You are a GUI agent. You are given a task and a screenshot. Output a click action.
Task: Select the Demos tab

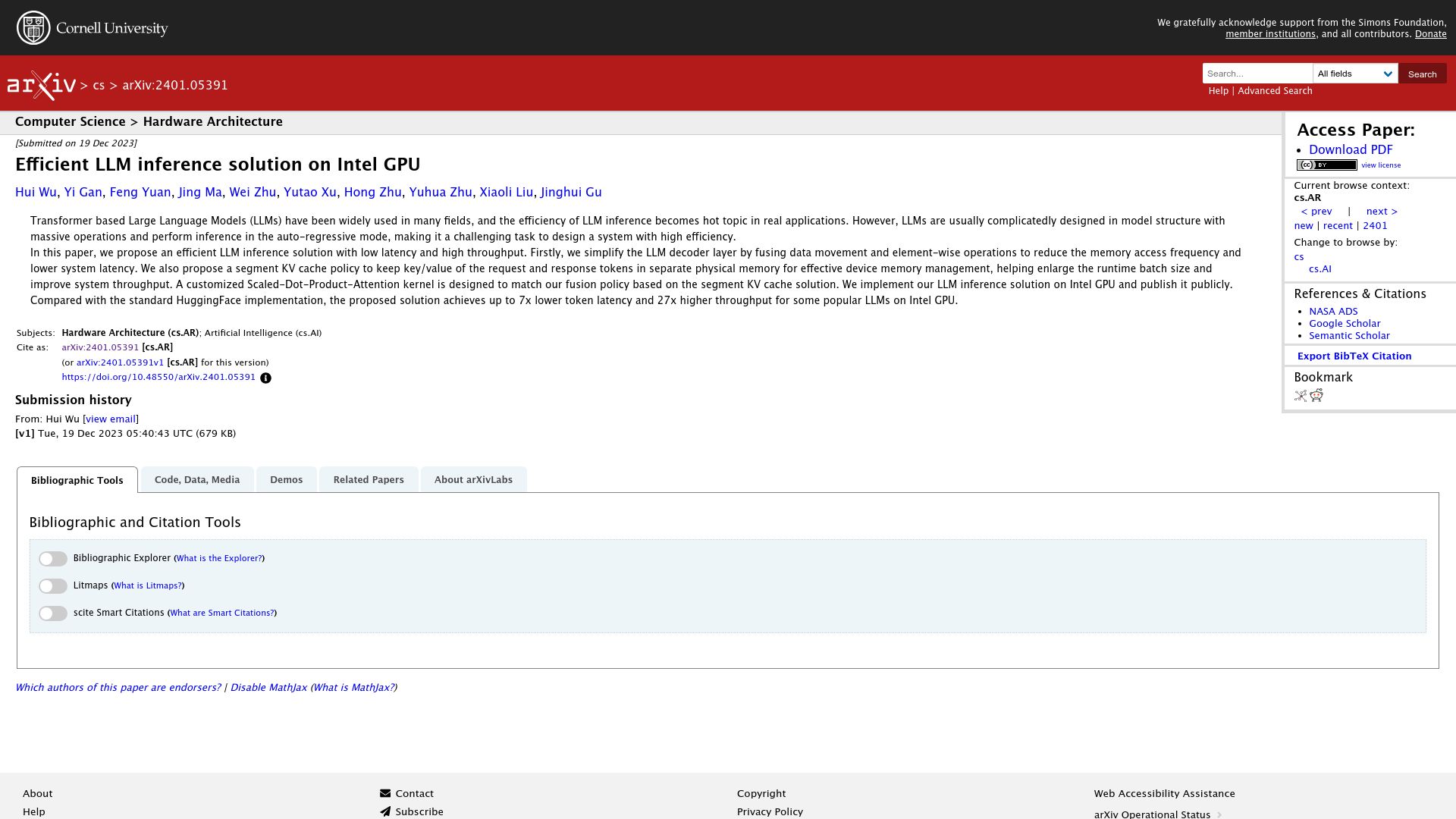(x=286, y=479)
